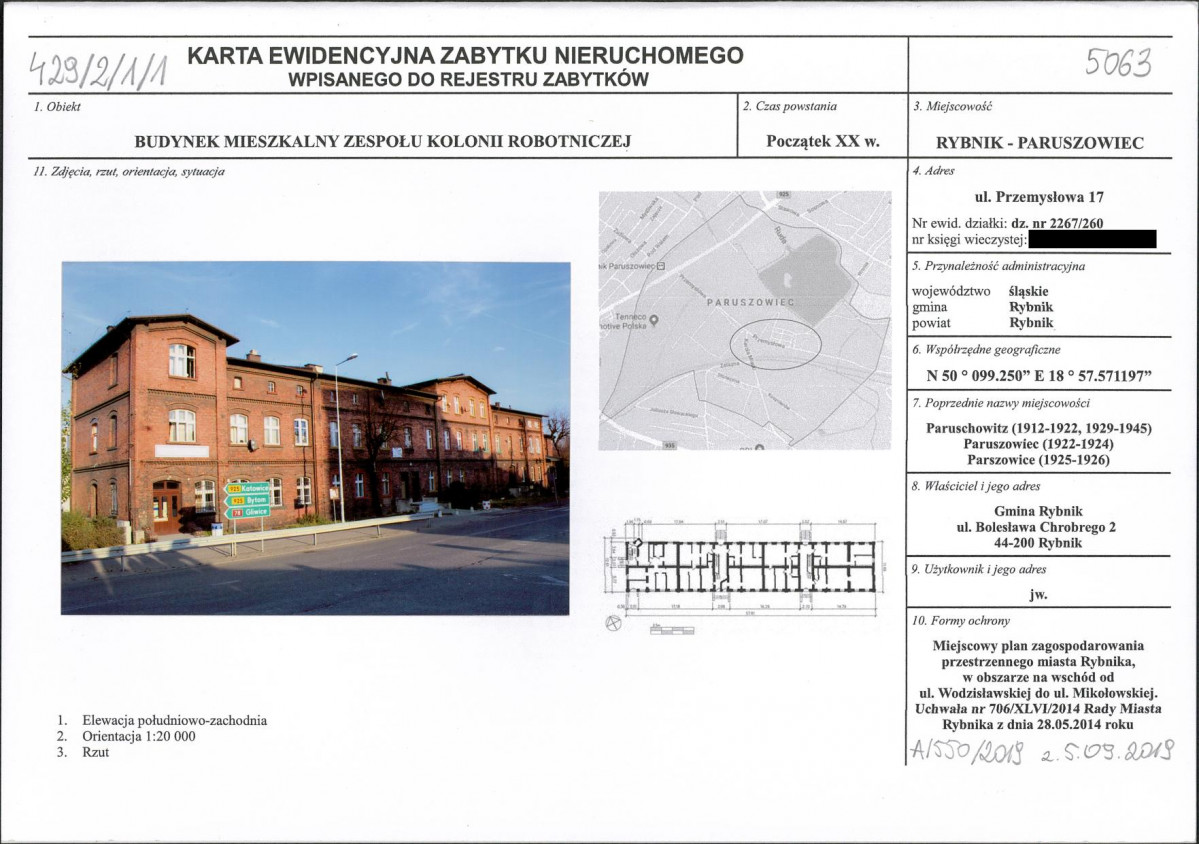1199x844 pixels.
Task: Click handwritten number '429/2/1/1'
Action: pyautogui.click(x=99, y=72)
